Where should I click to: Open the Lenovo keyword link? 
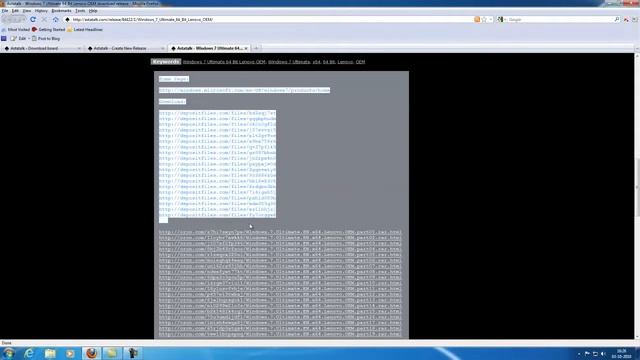point(345,62)
